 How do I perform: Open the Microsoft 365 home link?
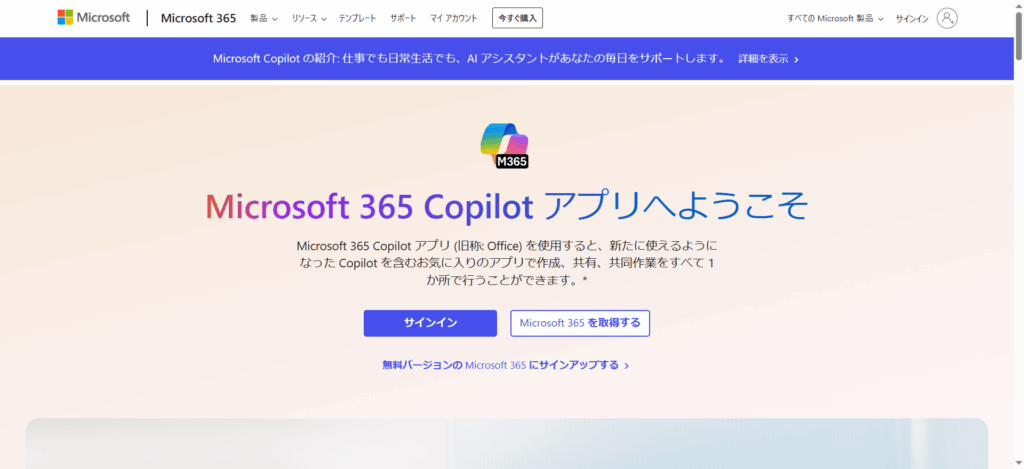[198, 18]
